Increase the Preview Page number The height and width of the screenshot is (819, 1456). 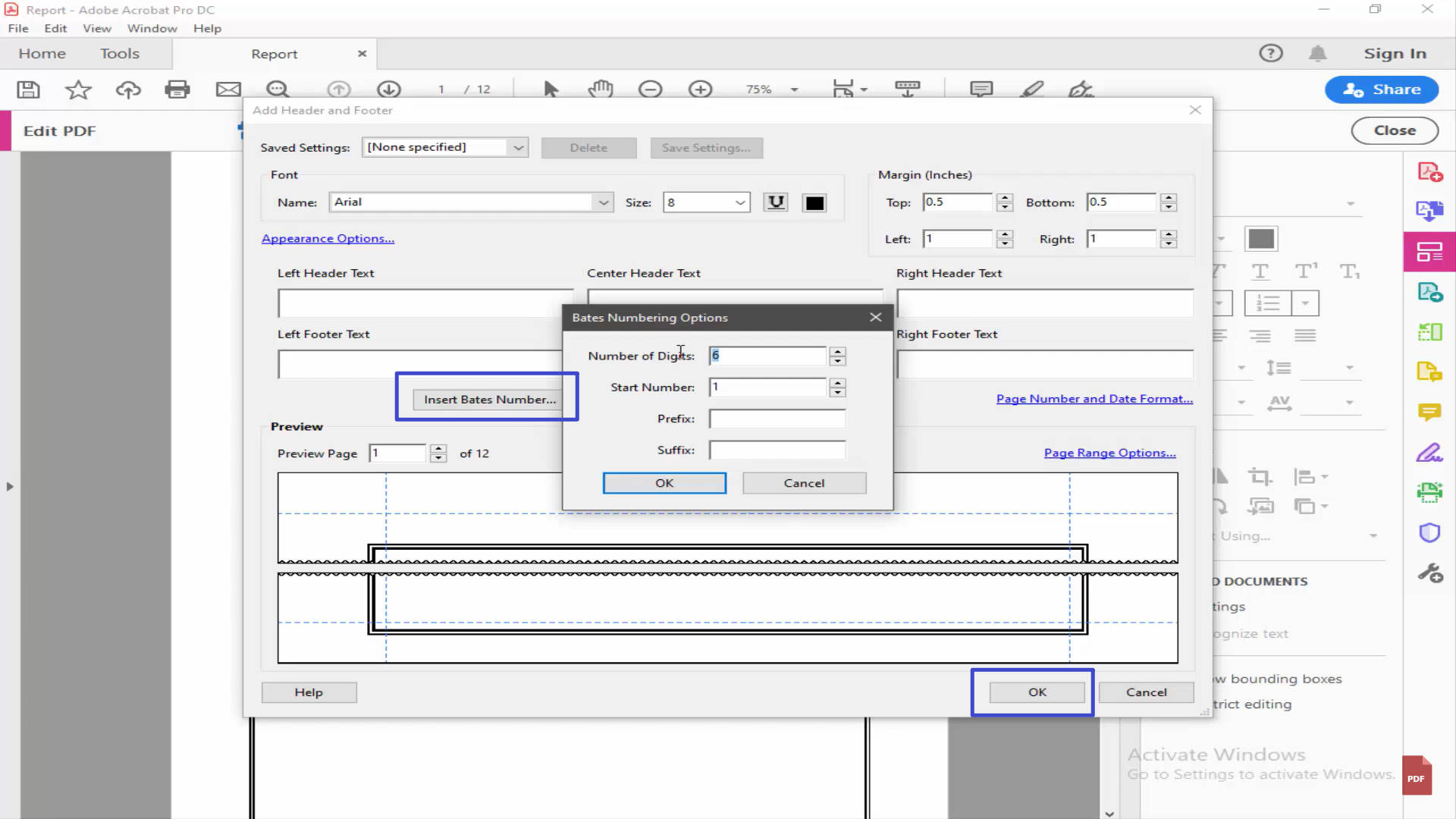pos(438,449)
